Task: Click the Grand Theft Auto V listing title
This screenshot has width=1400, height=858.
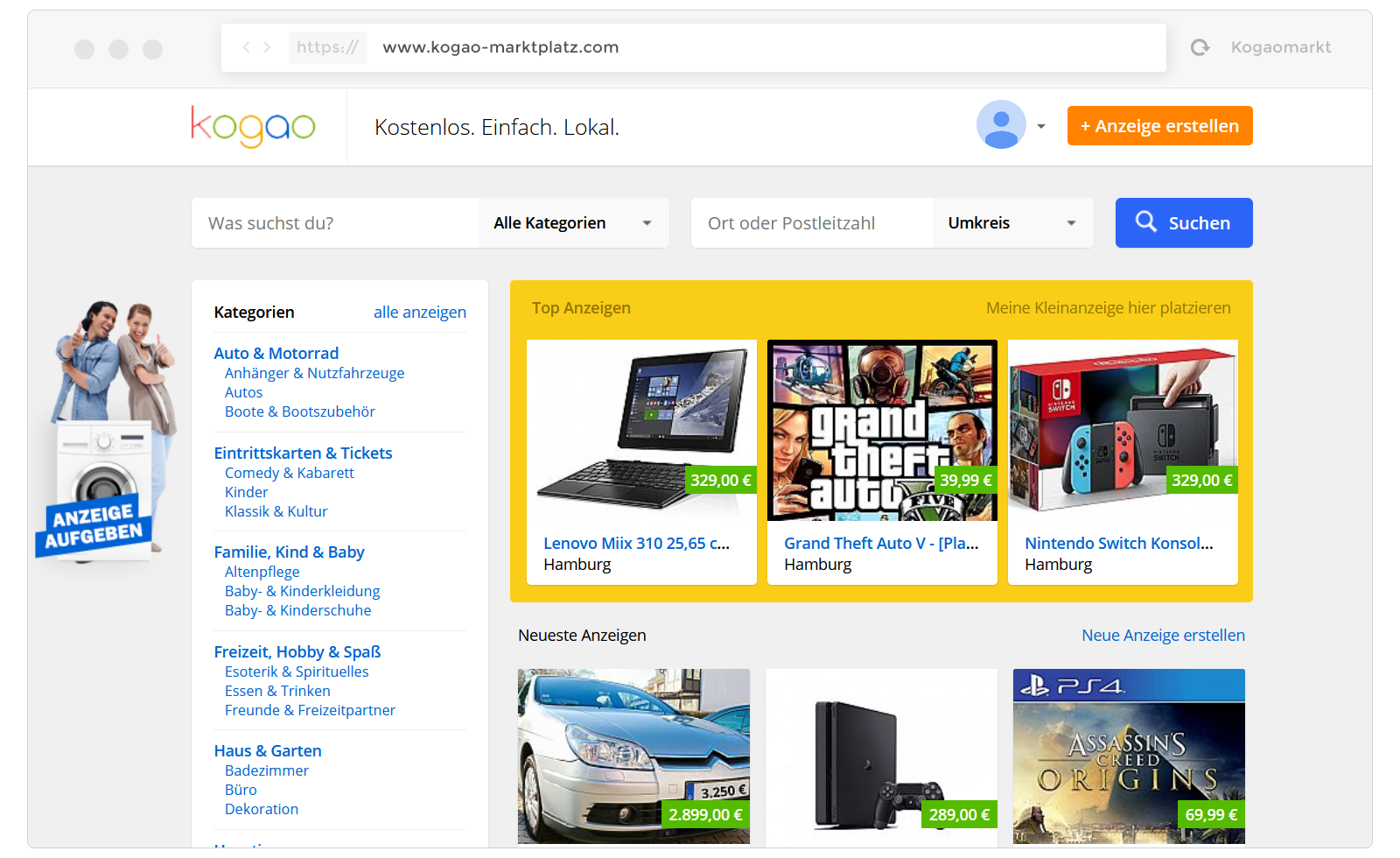Action: 881,544
